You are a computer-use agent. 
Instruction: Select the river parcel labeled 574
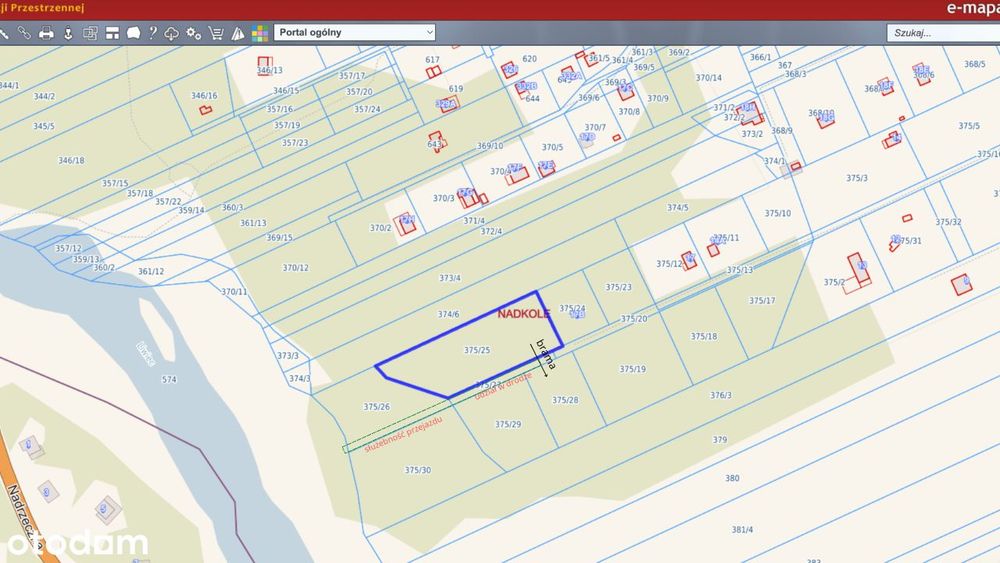pyautogui.click(x=169, y=379)
